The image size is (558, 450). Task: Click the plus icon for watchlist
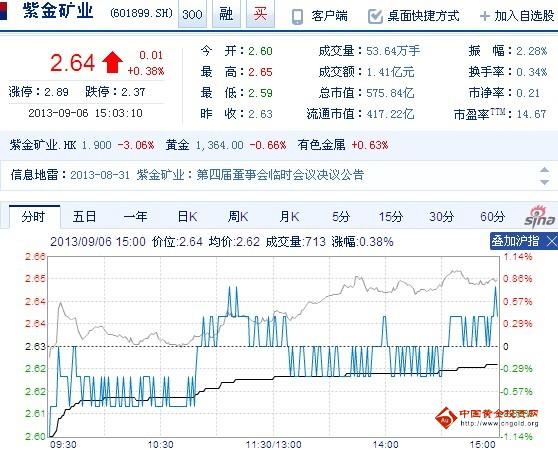(485, 16)
